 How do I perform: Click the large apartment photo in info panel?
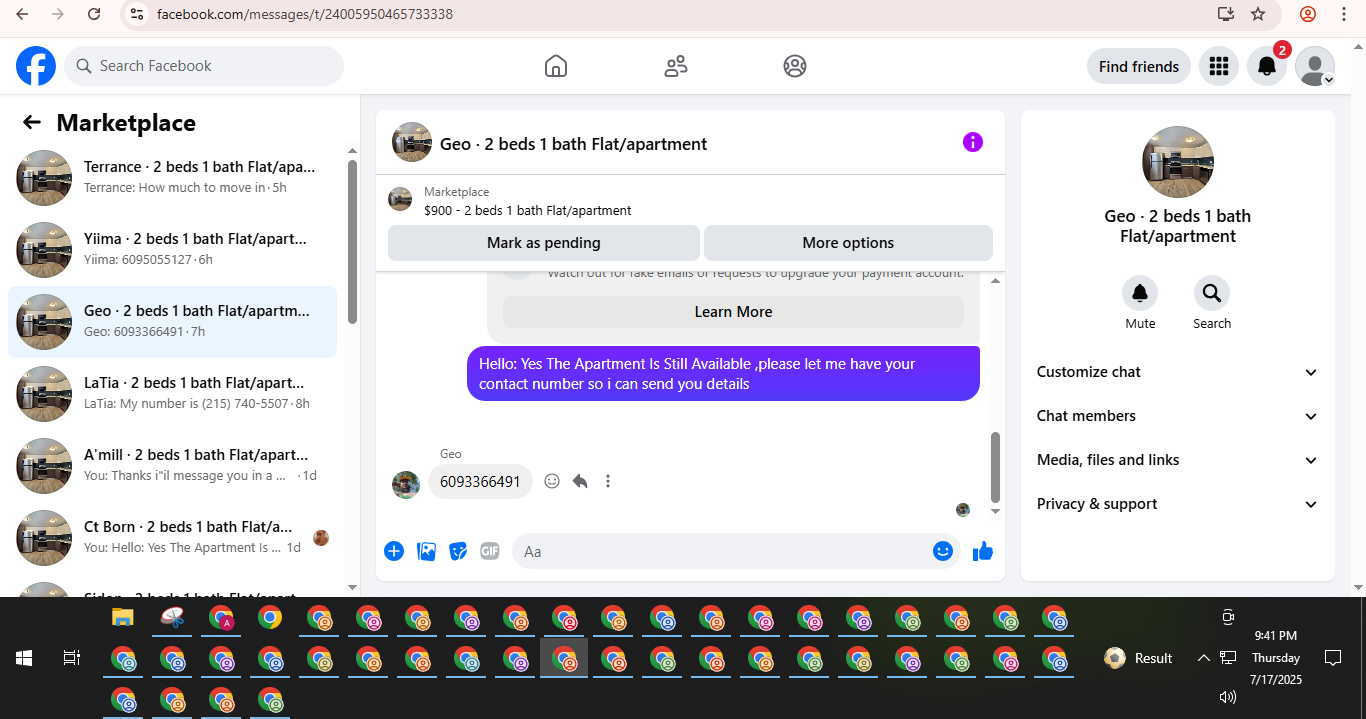pyautogui.click(x=1178, y=162)
